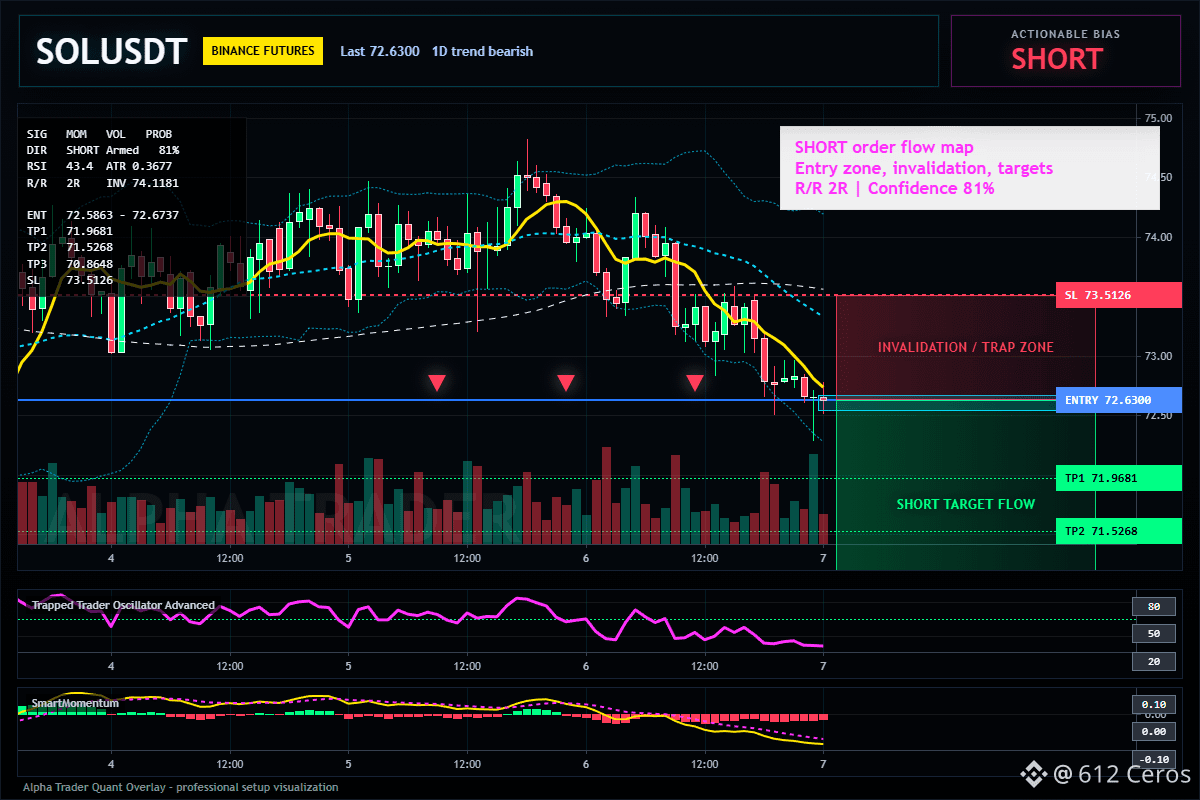The height and width of the screenshot is (800, 1200).
Task: Click the ACTIONABLE BIAS heading
Action: tap(1065, 34)
